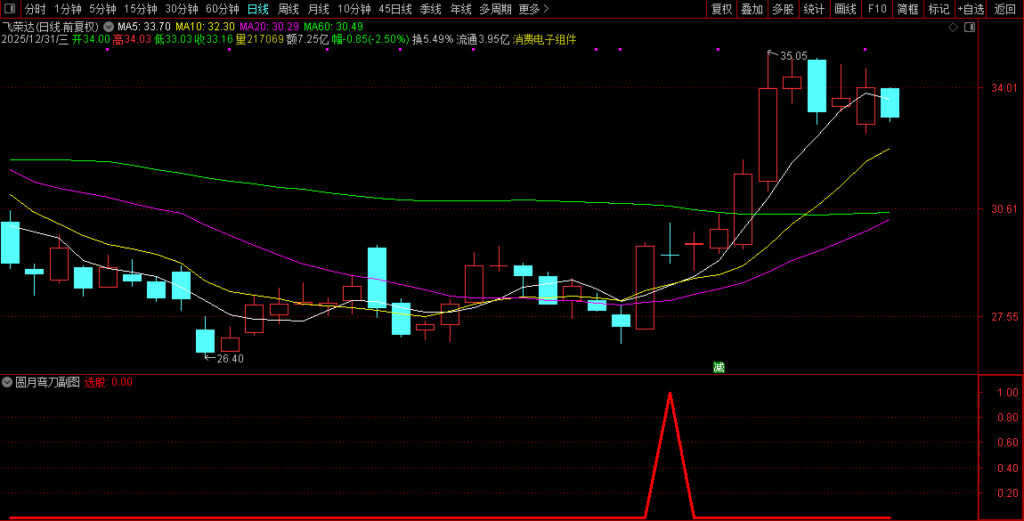Switch to the 日线 daily chart tab
The image size is (1024, 521).
tap(257, 9)
